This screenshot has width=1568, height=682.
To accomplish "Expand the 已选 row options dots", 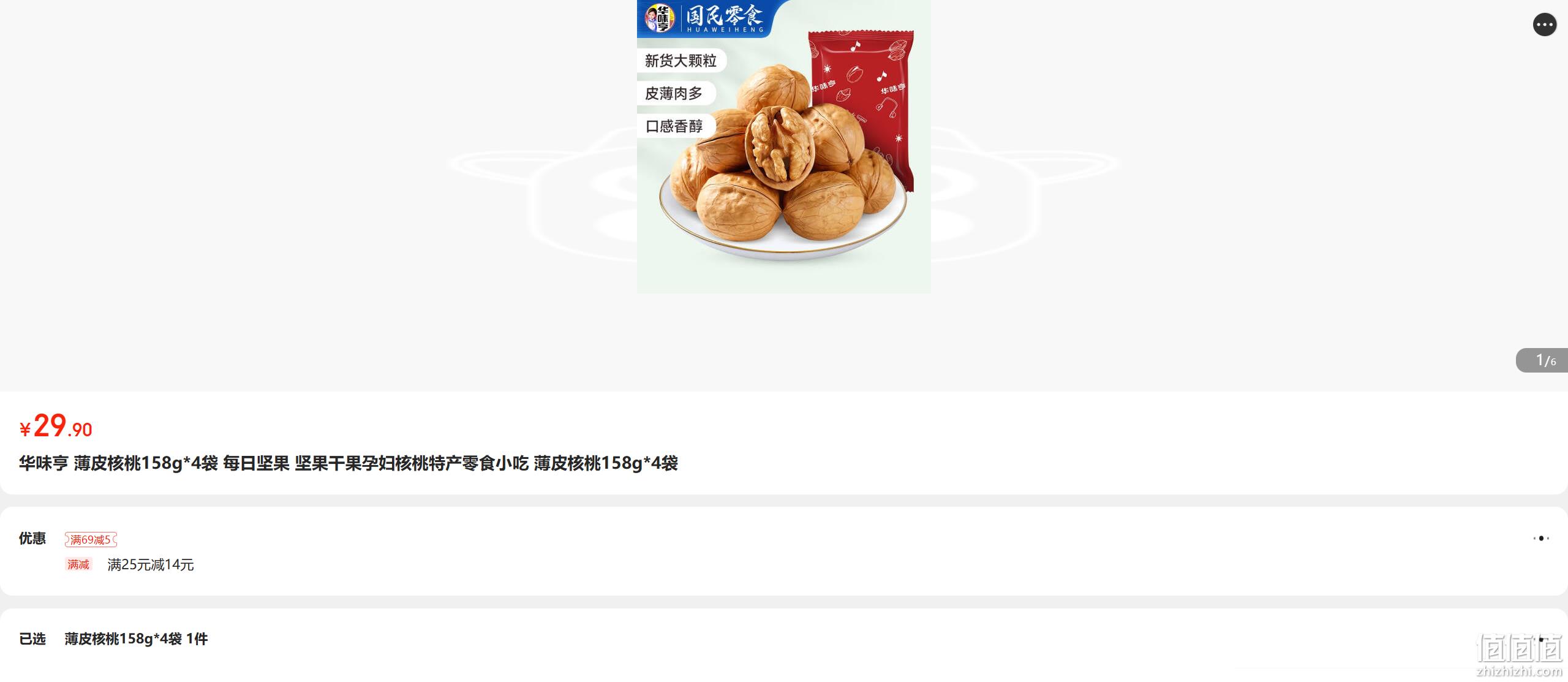I will coord(1541,639).
